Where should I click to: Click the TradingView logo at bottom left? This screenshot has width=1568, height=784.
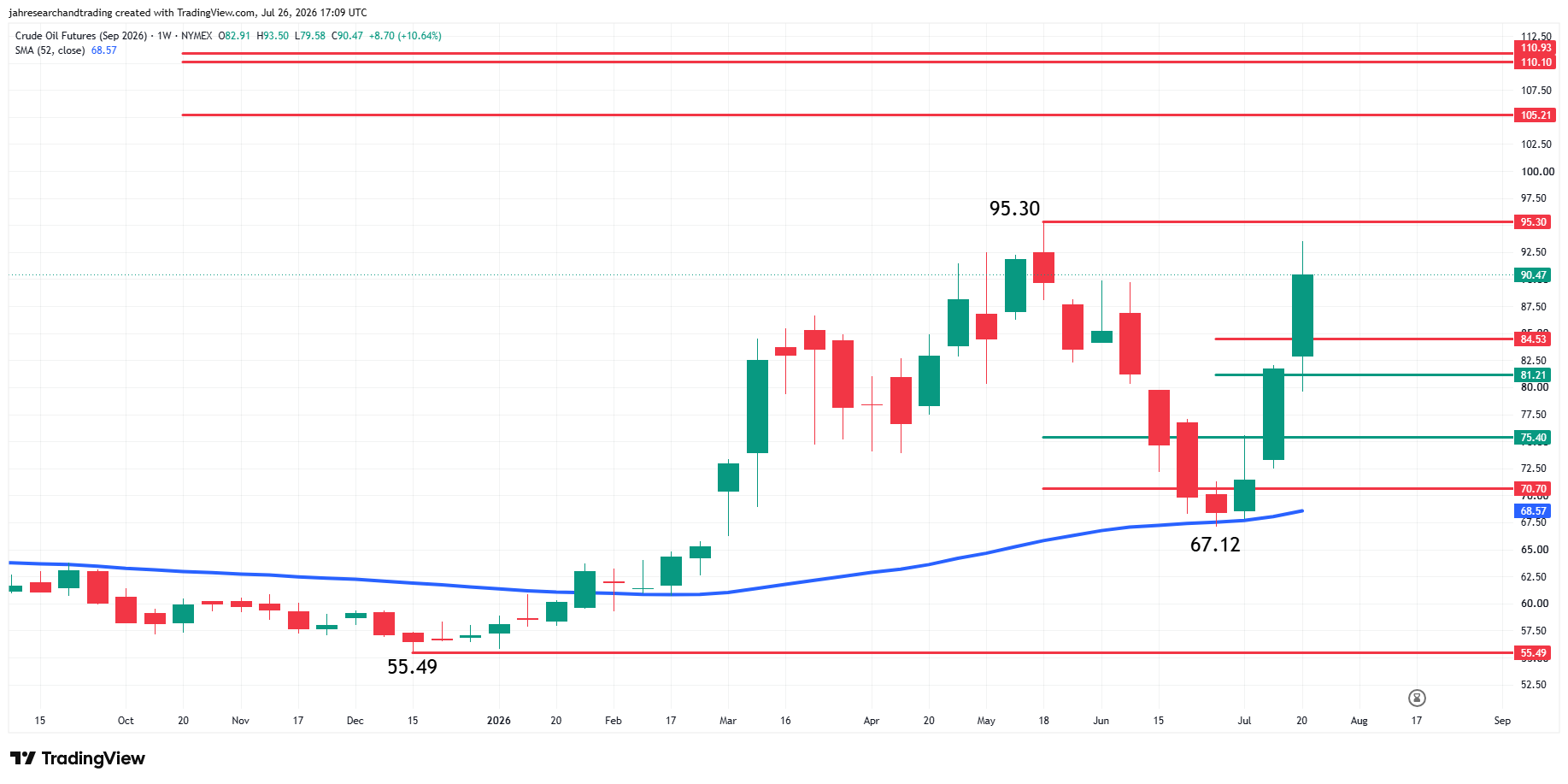click(x=78, y=758)
